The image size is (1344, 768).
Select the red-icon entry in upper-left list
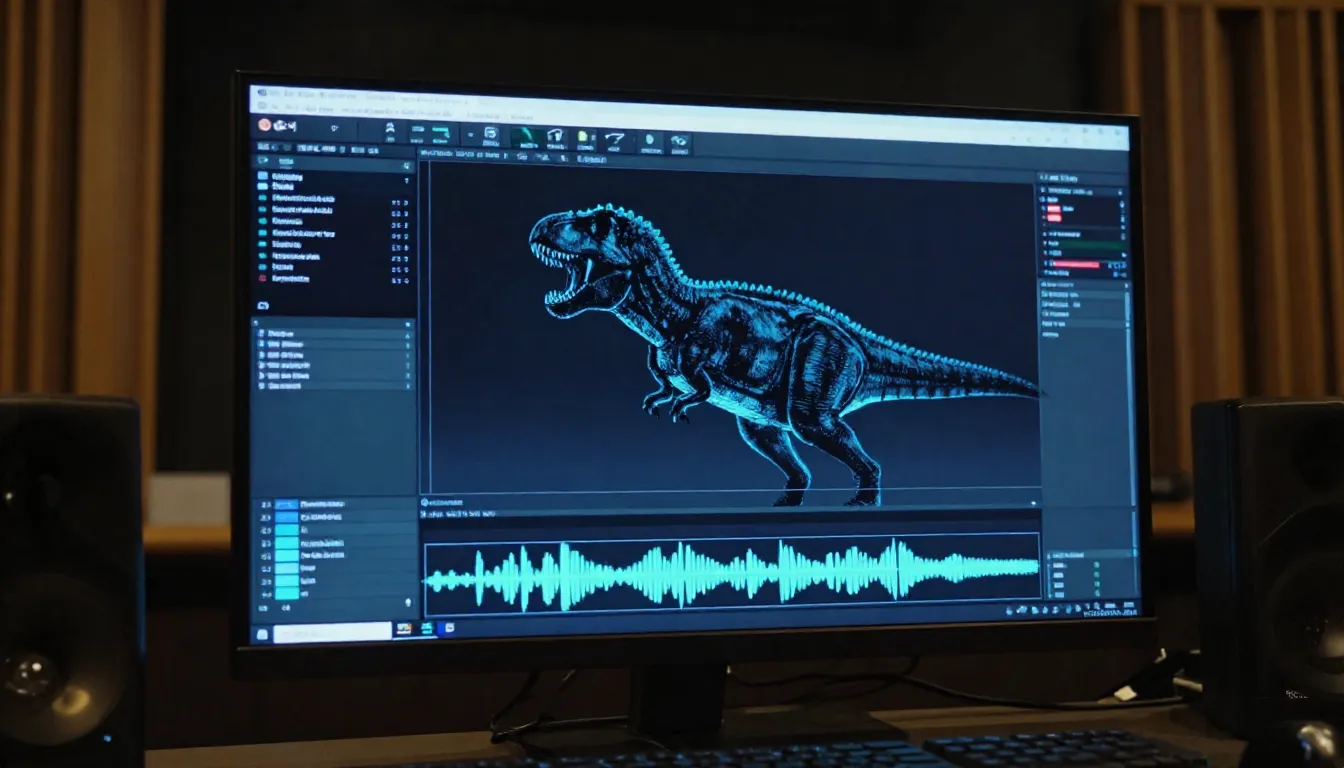[263, 279]
